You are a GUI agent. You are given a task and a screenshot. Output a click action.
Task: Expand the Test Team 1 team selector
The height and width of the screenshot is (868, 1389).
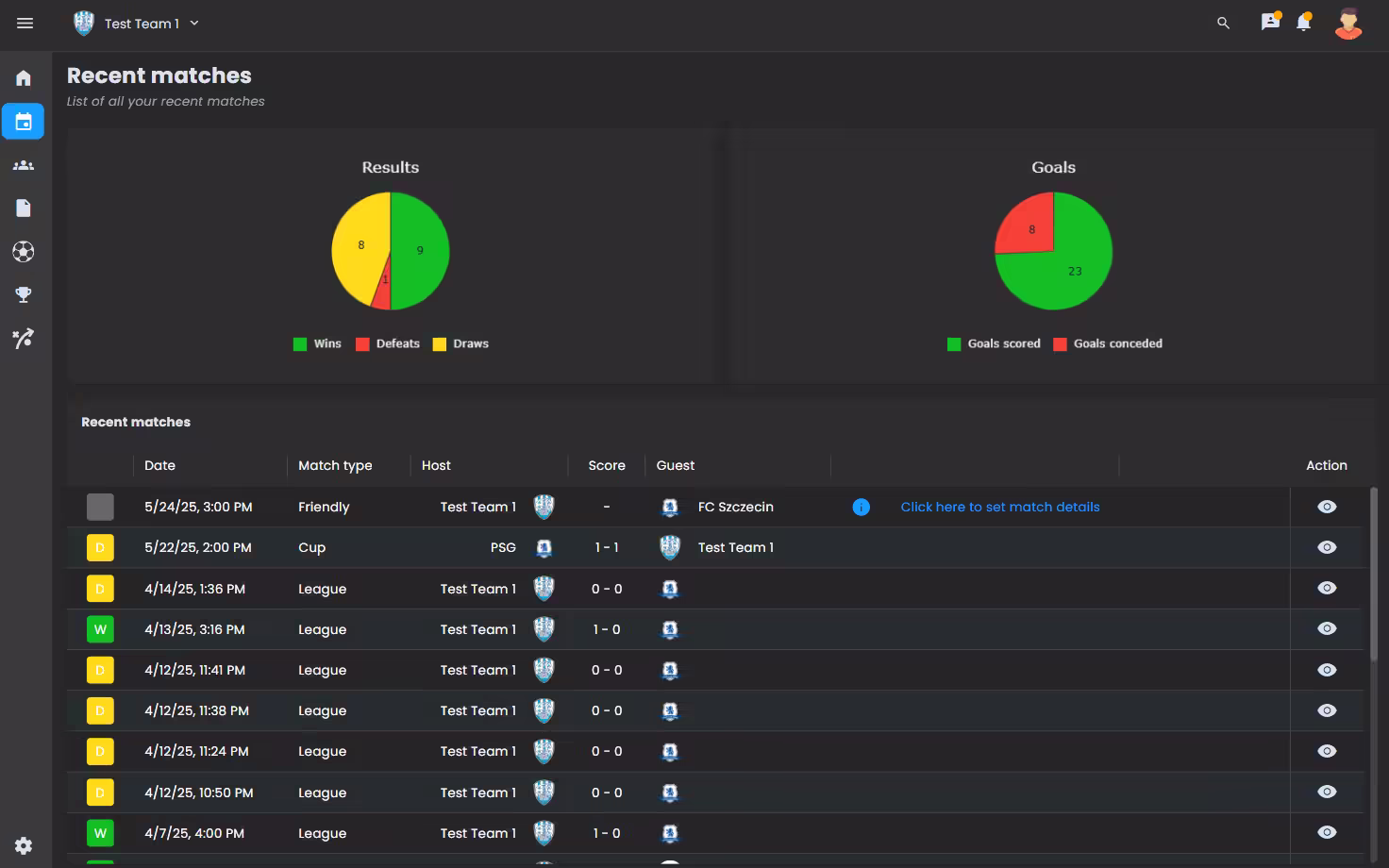(138, 24)
